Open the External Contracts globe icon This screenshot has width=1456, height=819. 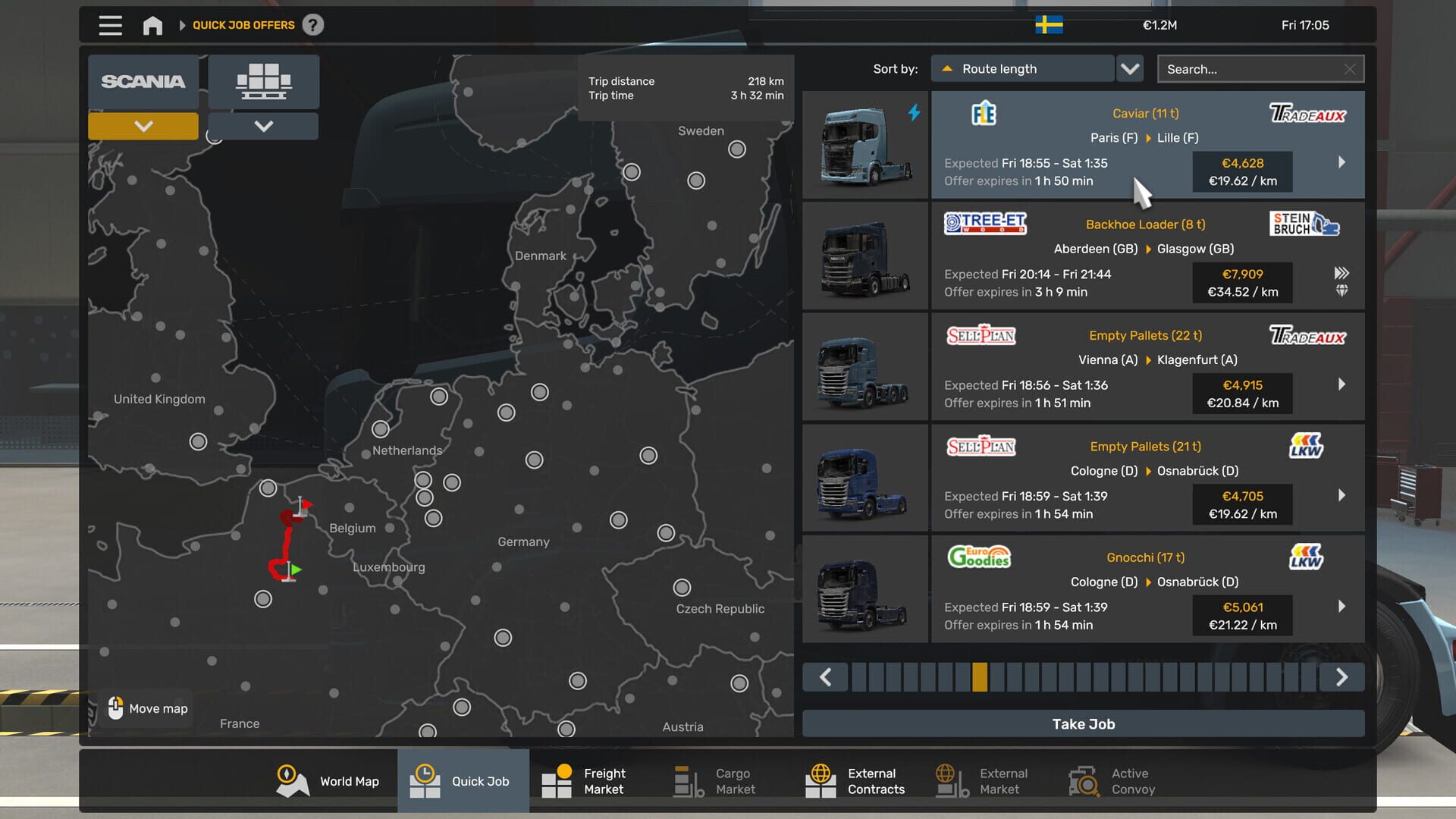pyautogui.click(x=821, y=780)
